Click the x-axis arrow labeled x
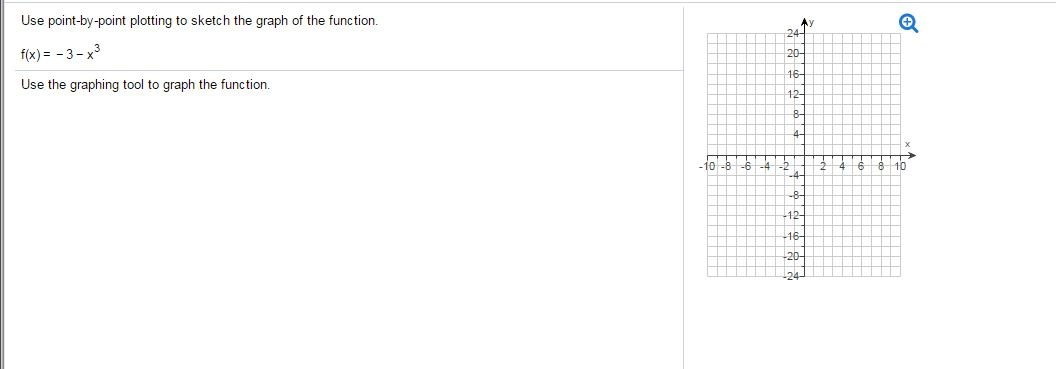 coord(910,151)
